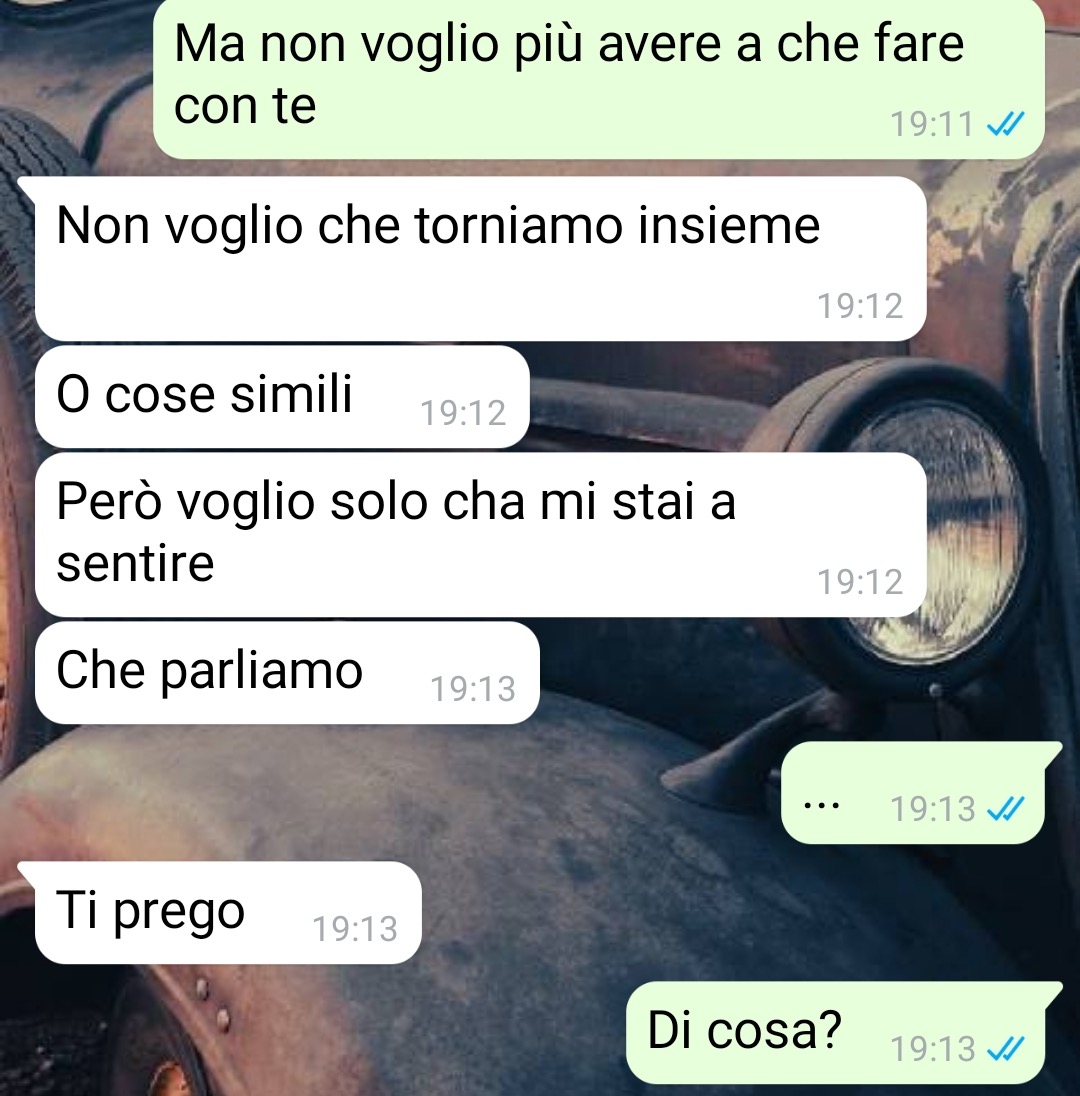Tap the 19:12 timestamp beside 'sentire' message
The height and width of the screenshot is (1096, 1080).
[x=860, y=582]
